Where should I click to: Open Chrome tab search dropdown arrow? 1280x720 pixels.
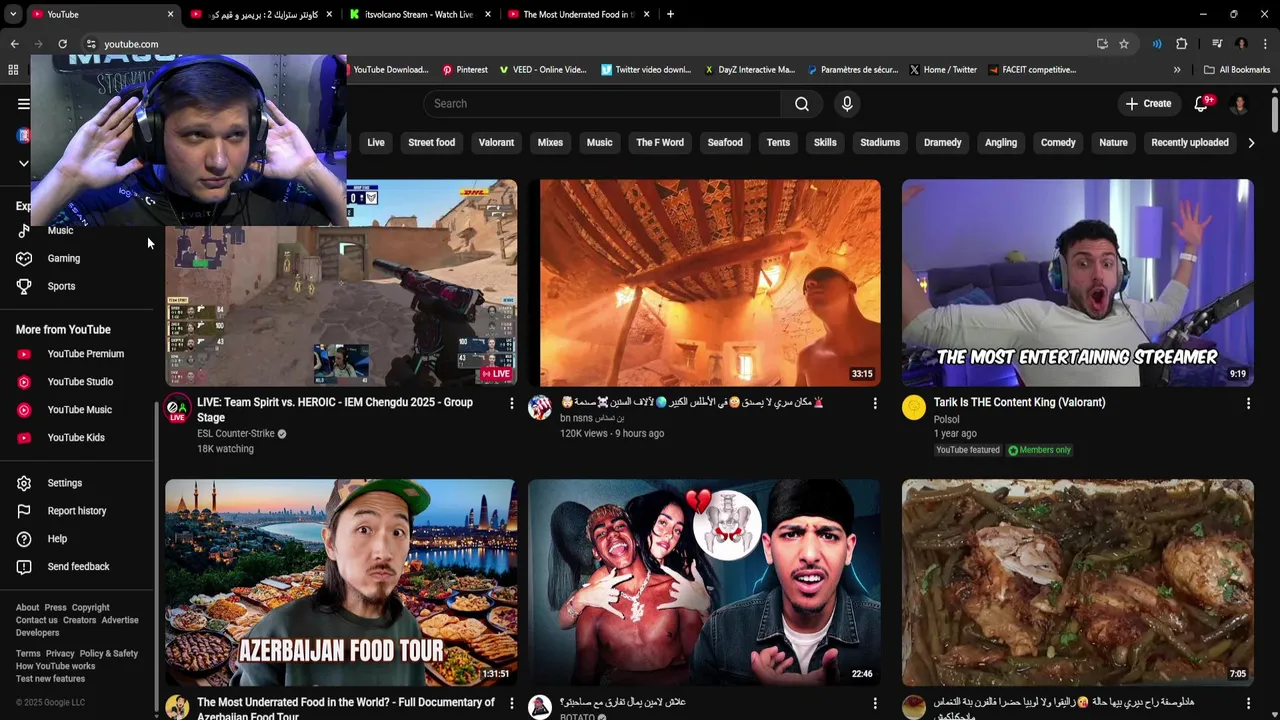pos(12,14)
